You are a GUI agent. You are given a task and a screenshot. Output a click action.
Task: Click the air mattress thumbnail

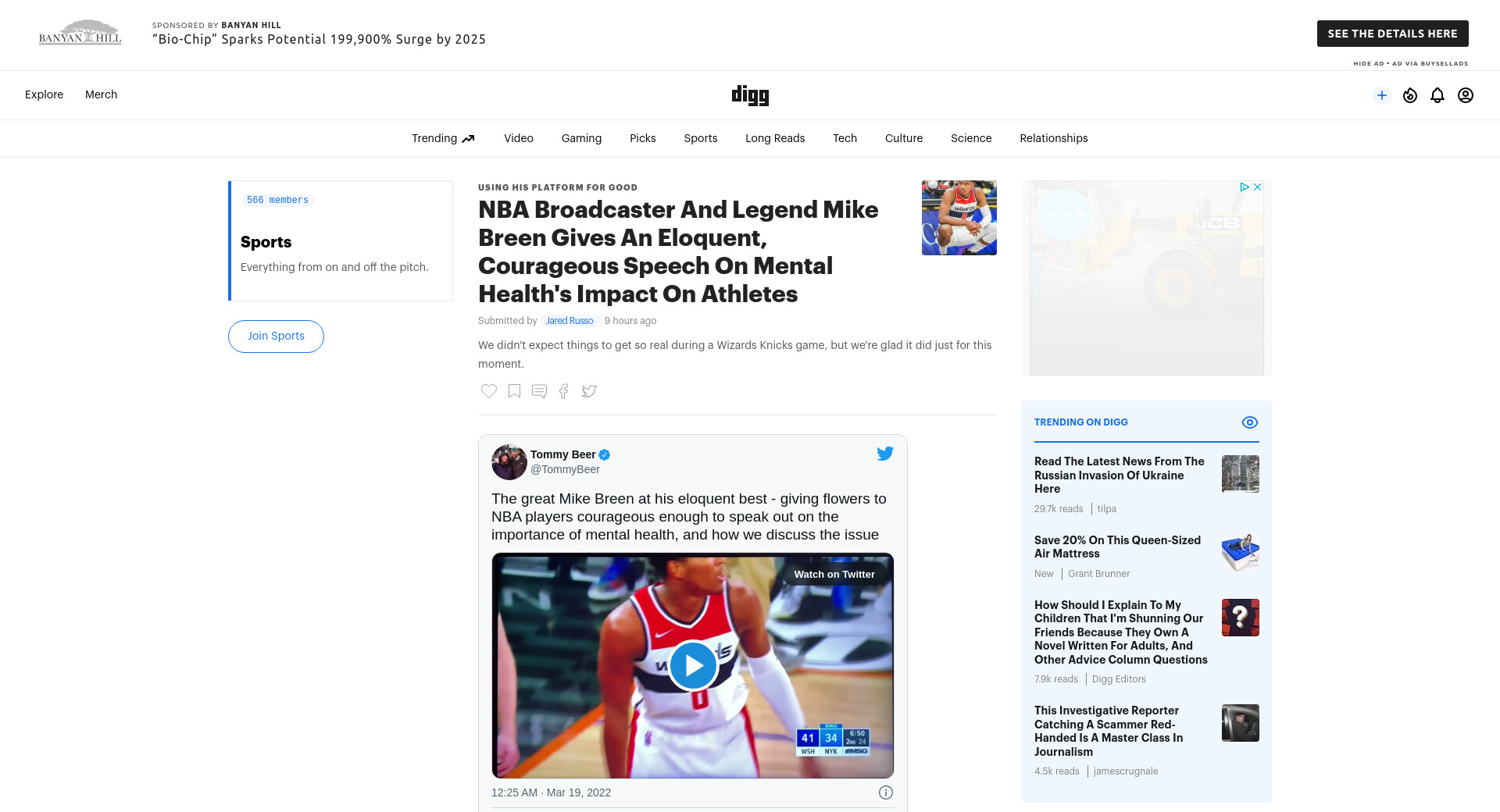[1241, 553]
